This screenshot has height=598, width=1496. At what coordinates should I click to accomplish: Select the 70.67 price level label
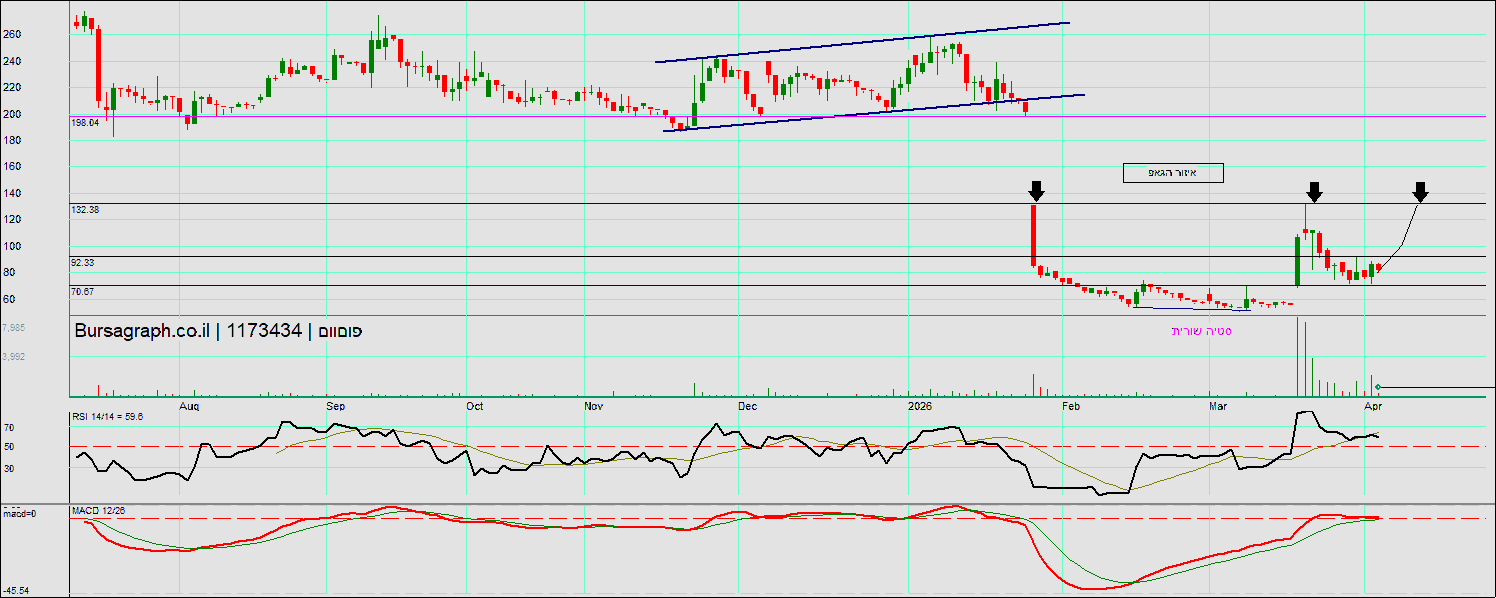tap(82, 292)
